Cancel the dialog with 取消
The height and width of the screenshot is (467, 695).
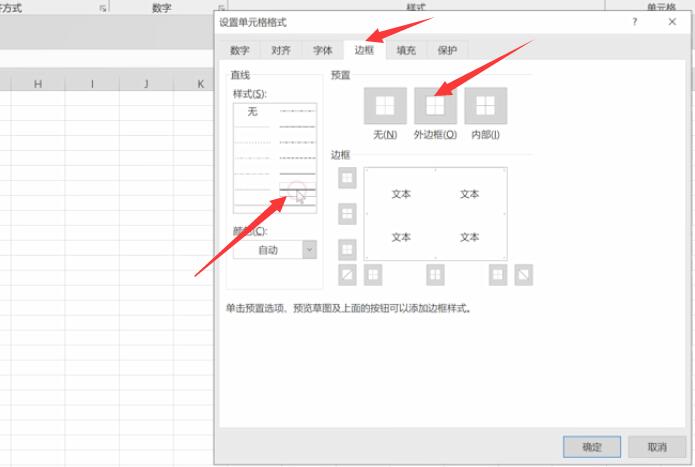657,447
